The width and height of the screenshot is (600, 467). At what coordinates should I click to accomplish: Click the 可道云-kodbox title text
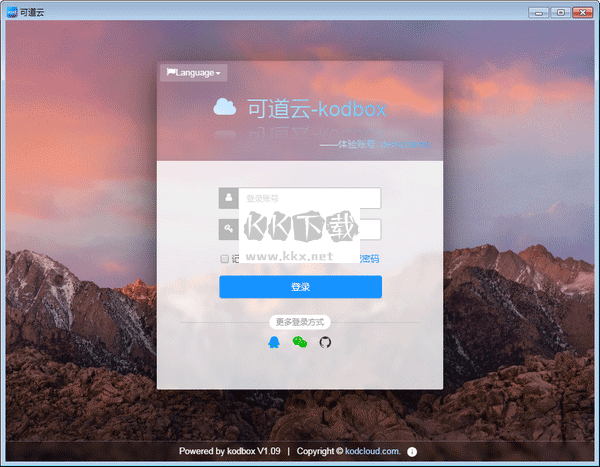(x=317, y=109)
